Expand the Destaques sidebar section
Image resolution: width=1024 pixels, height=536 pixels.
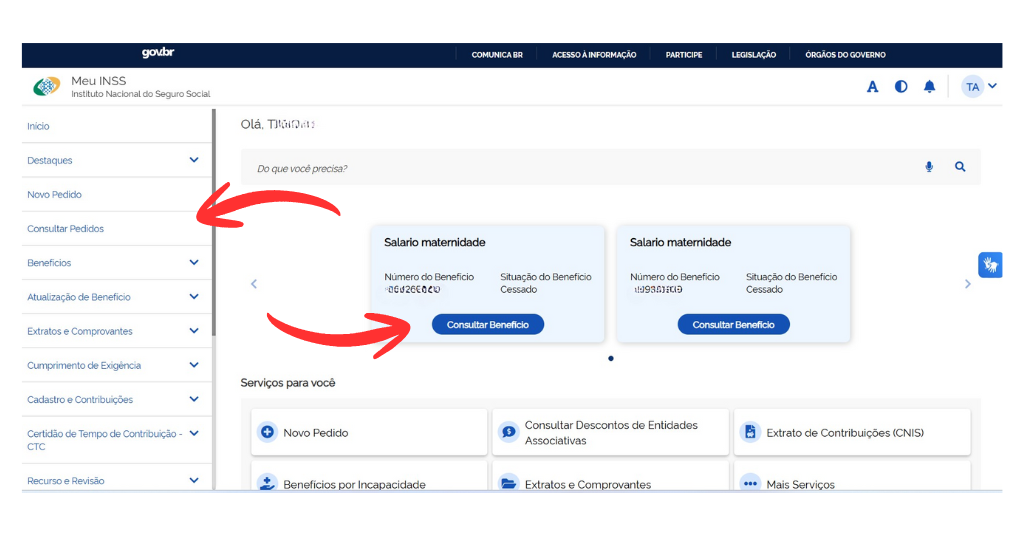coord(194,160)
